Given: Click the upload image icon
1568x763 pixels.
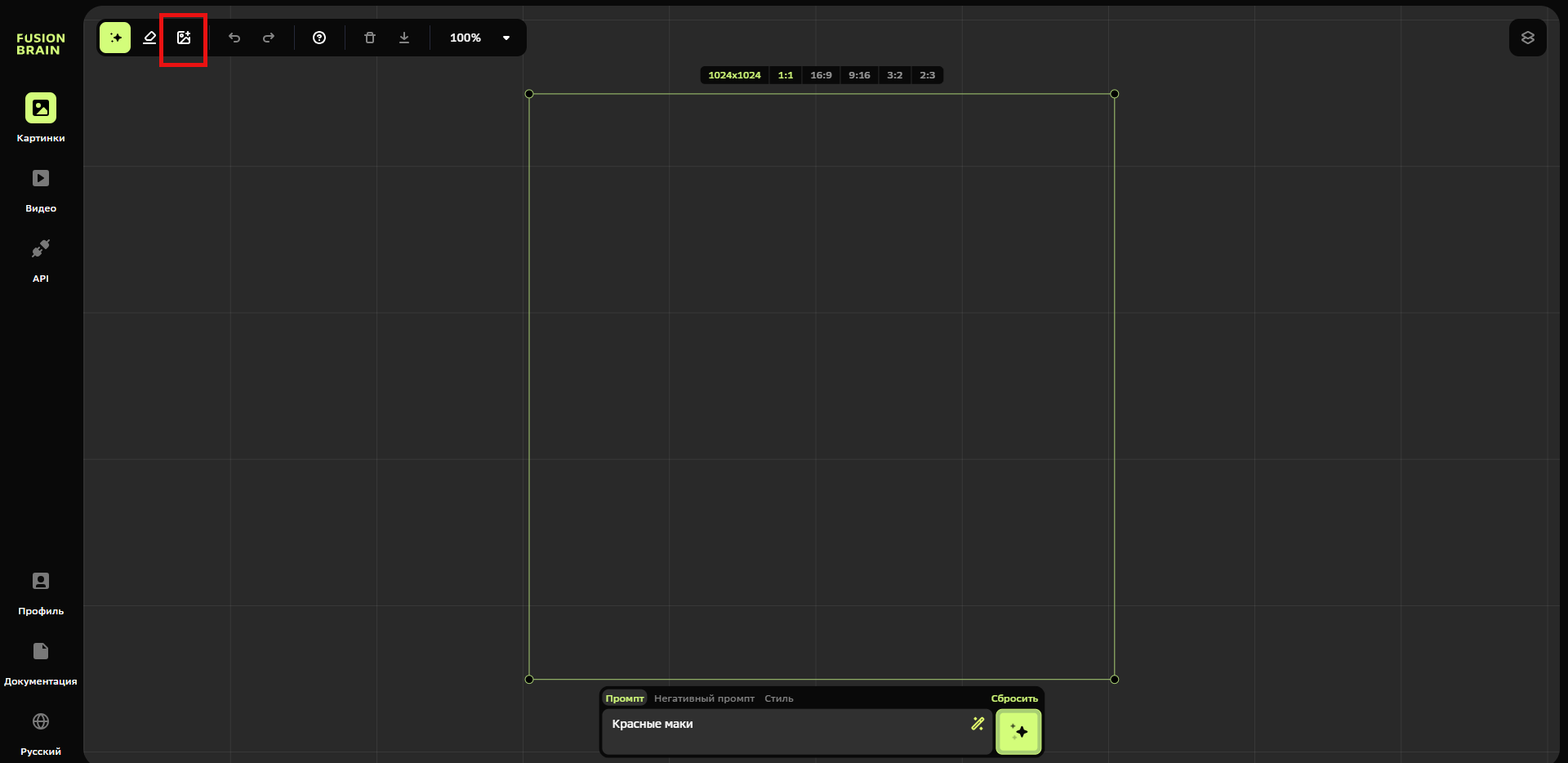Looking at the screenshot, I should point(184,38).
